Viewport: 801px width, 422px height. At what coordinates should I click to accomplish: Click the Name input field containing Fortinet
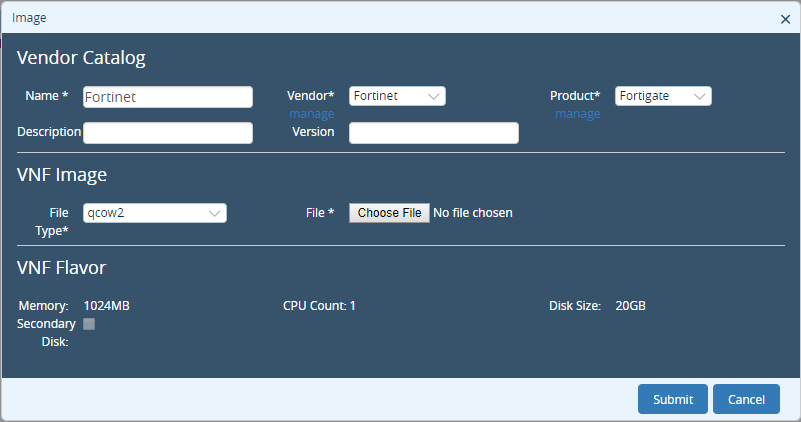coord(168,97)
